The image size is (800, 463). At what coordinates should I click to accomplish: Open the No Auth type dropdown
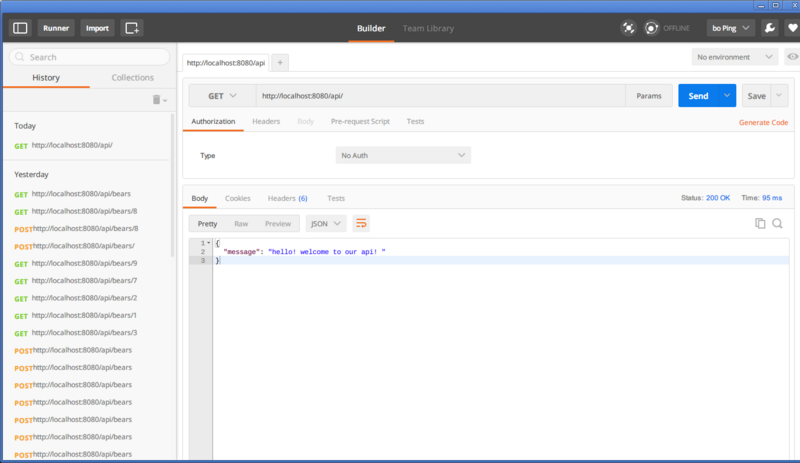pyautogui.click(x=403, y=155)
